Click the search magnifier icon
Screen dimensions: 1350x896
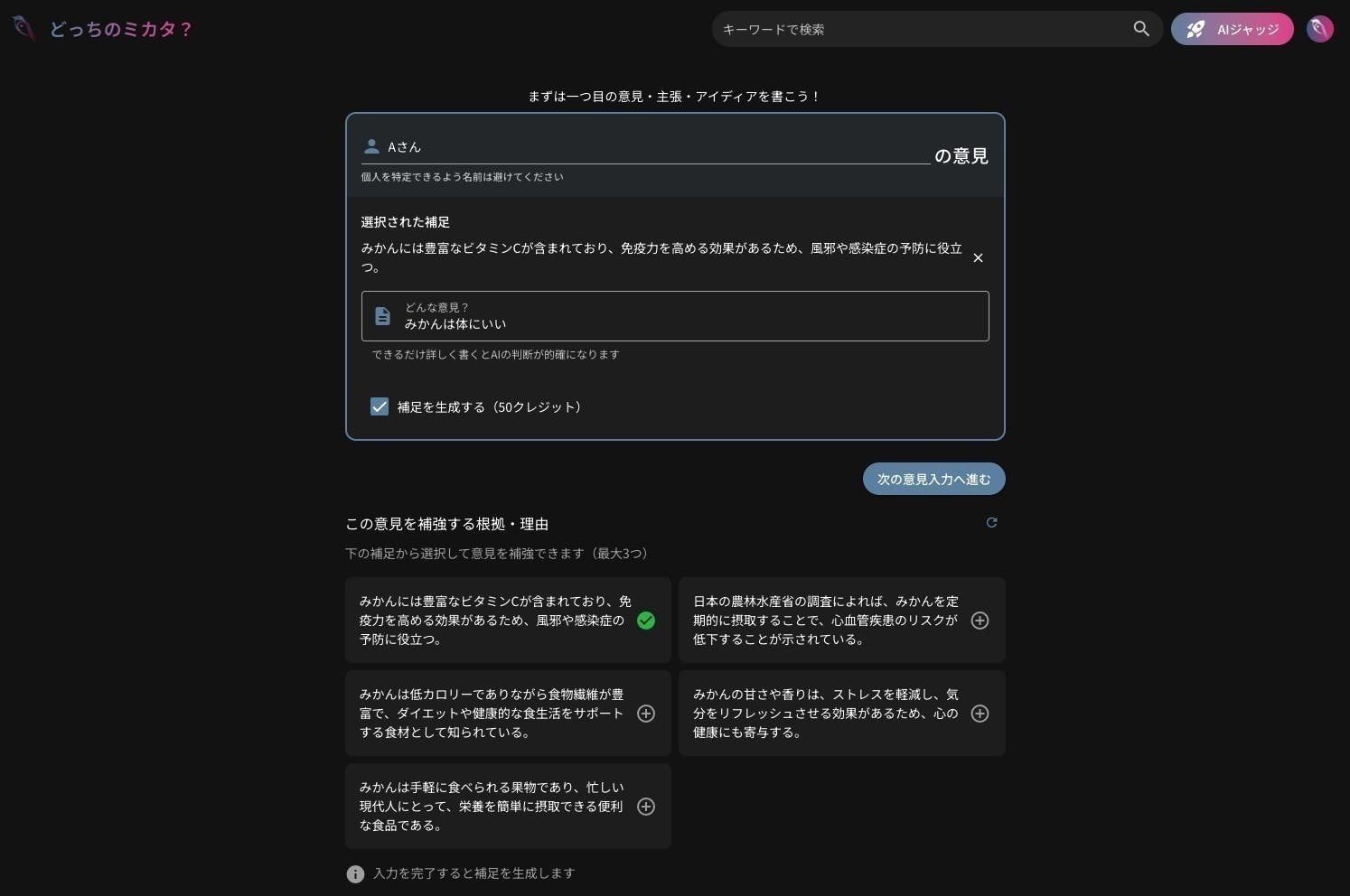tap(1141, 28)
